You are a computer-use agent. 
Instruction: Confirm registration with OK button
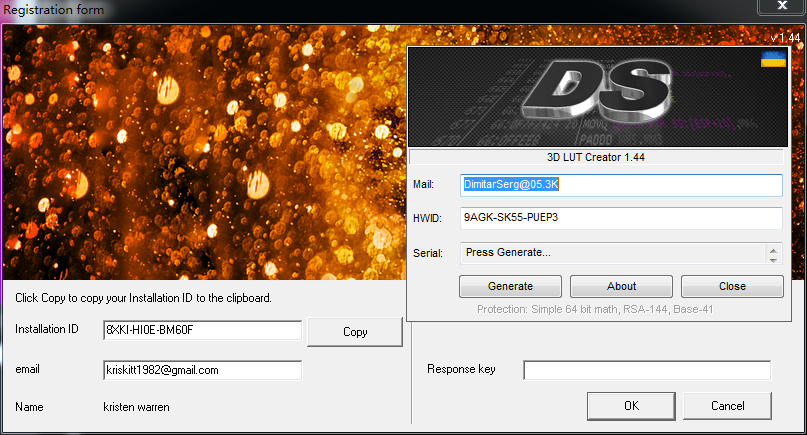tap(631, 406)
